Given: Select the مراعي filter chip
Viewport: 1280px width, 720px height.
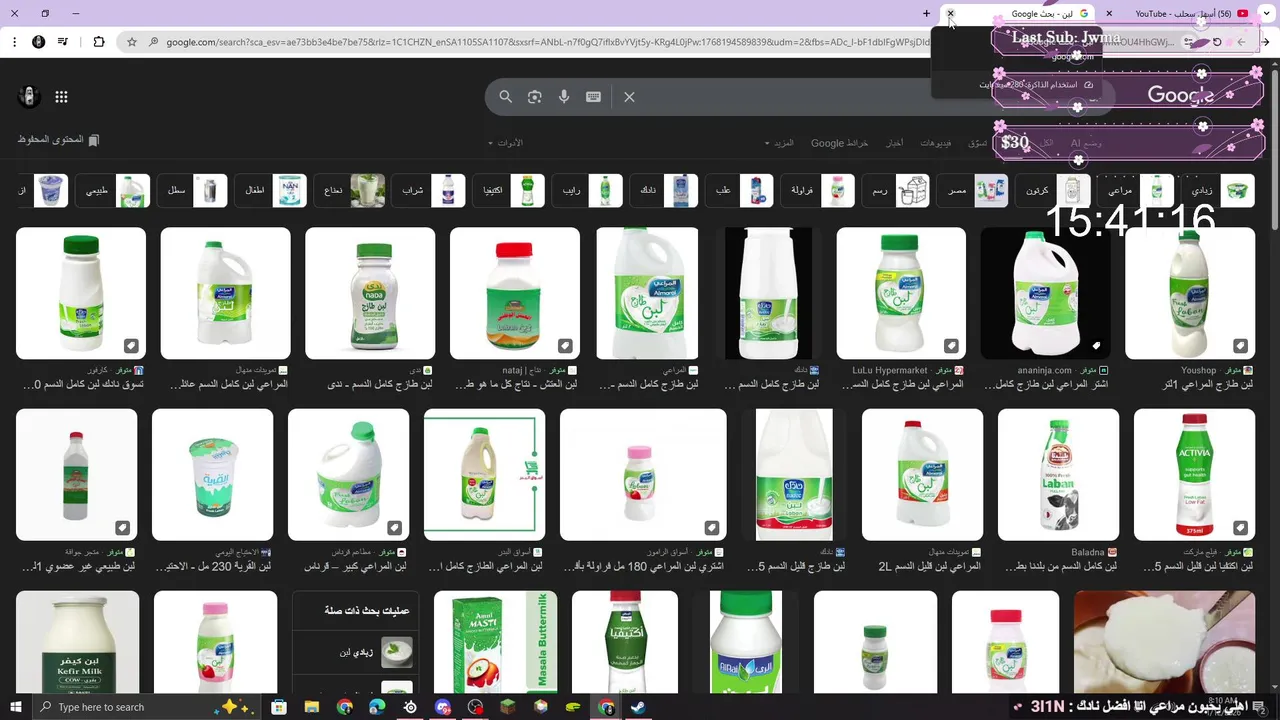Looking at the screenshot, I should (1136, 190).
